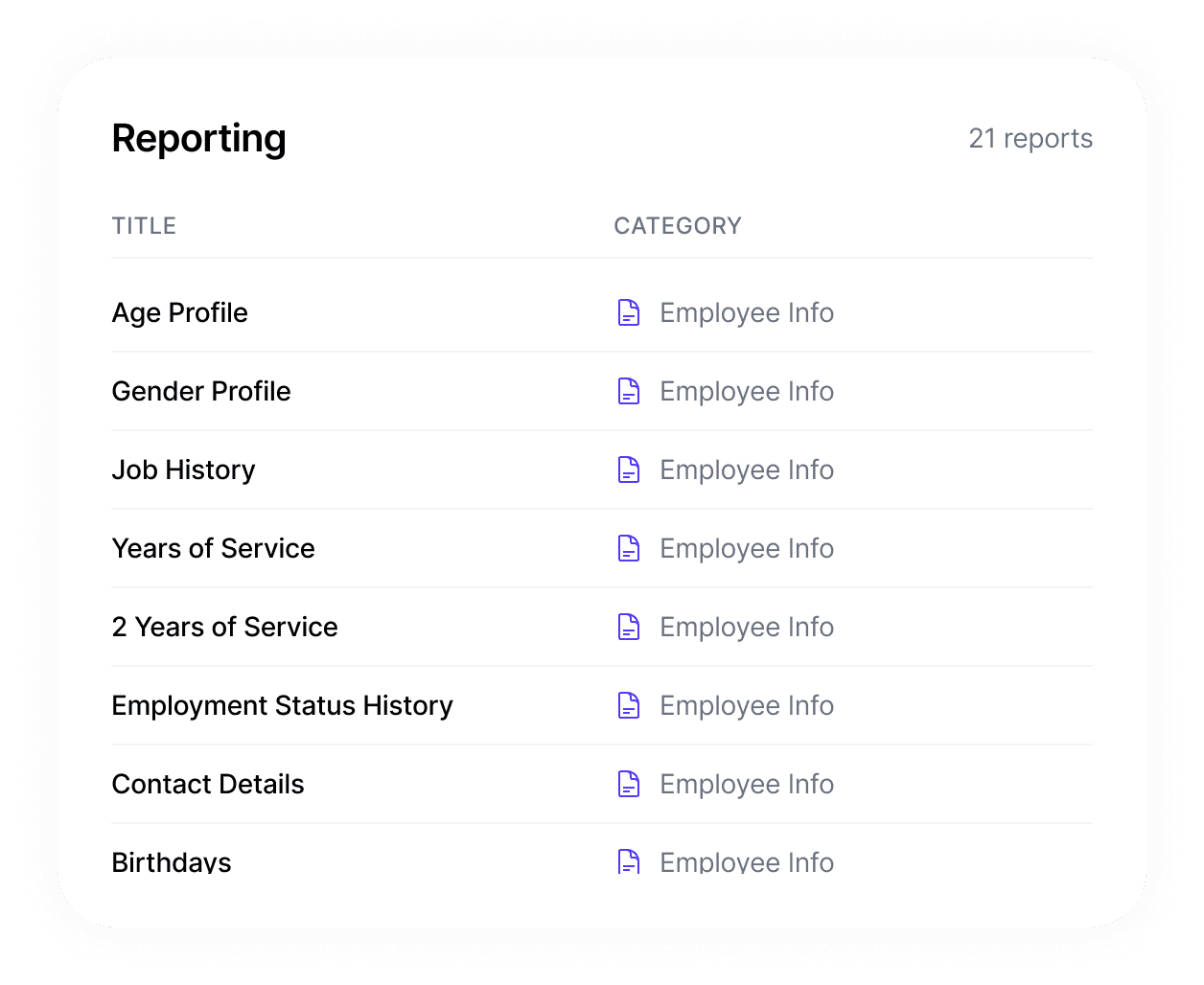Select the document icon next to Gender Profile
Screen dimensions: 1204x985
[629, 391]
